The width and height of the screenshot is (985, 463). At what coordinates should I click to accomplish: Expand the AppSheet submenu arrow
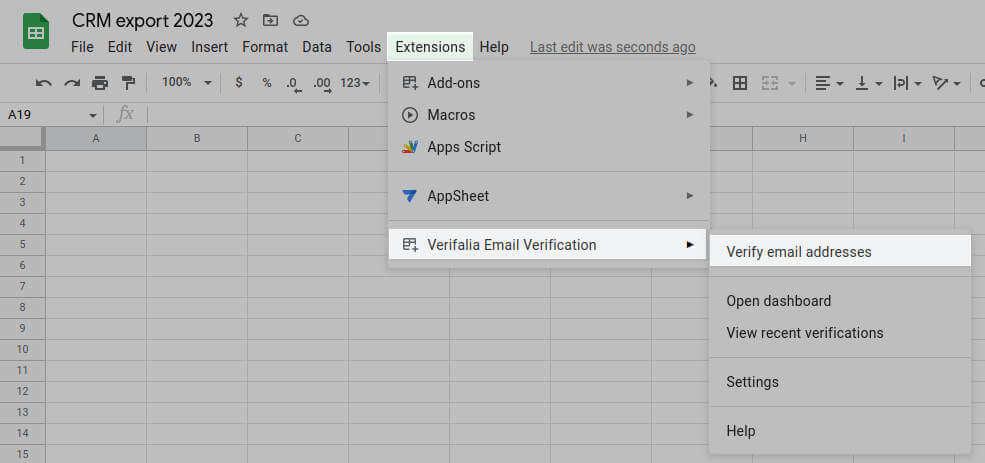click(690, 196)
